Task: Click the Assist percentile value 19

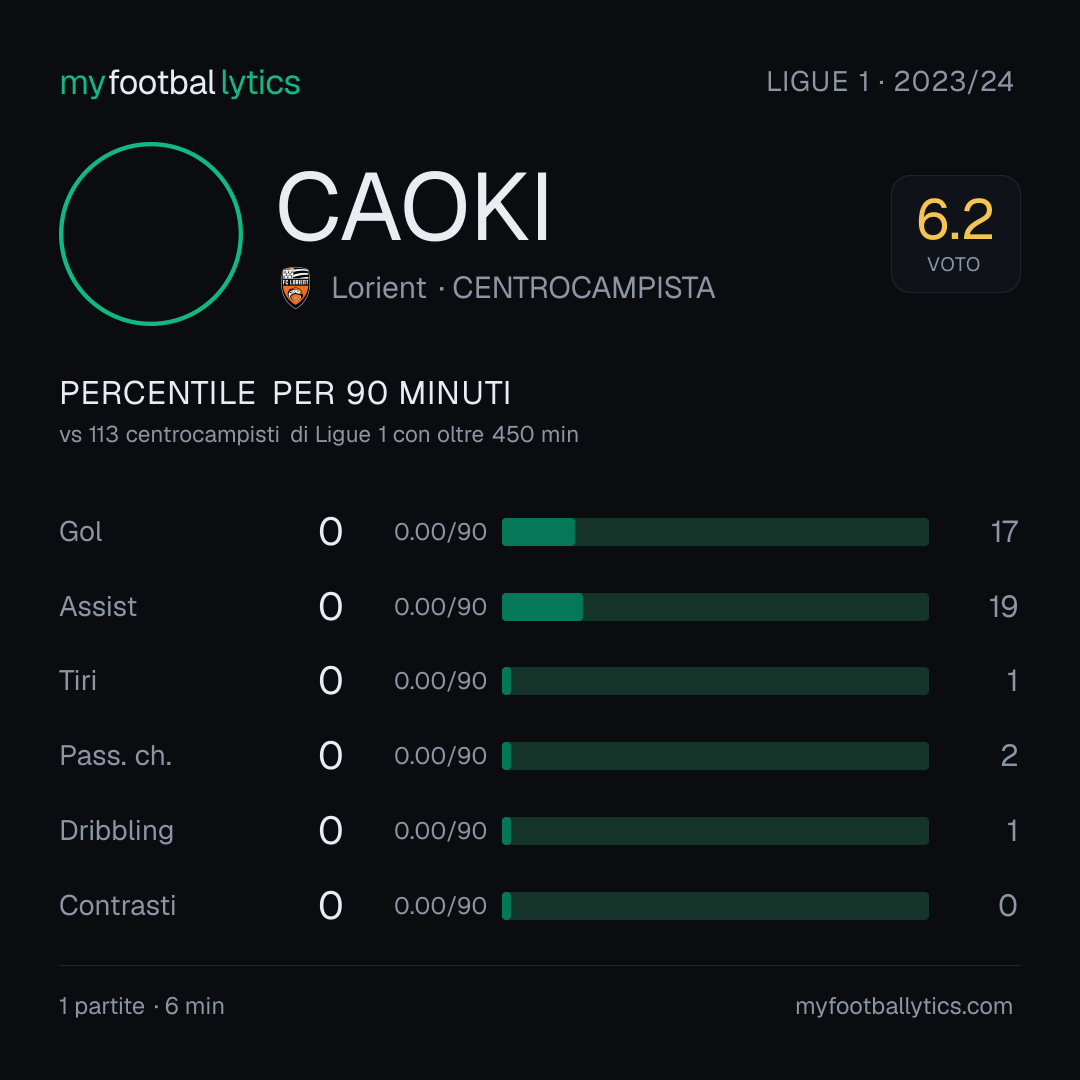Action: click(x=1003, y=607)
